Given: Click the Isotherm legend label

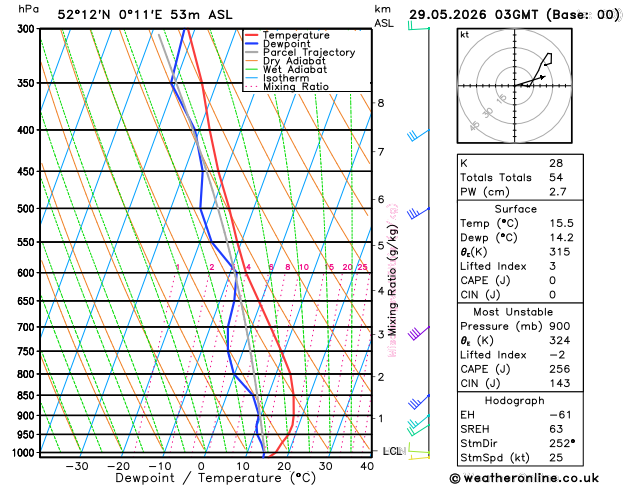Looking at the screenshot, I should coord(286,78).
